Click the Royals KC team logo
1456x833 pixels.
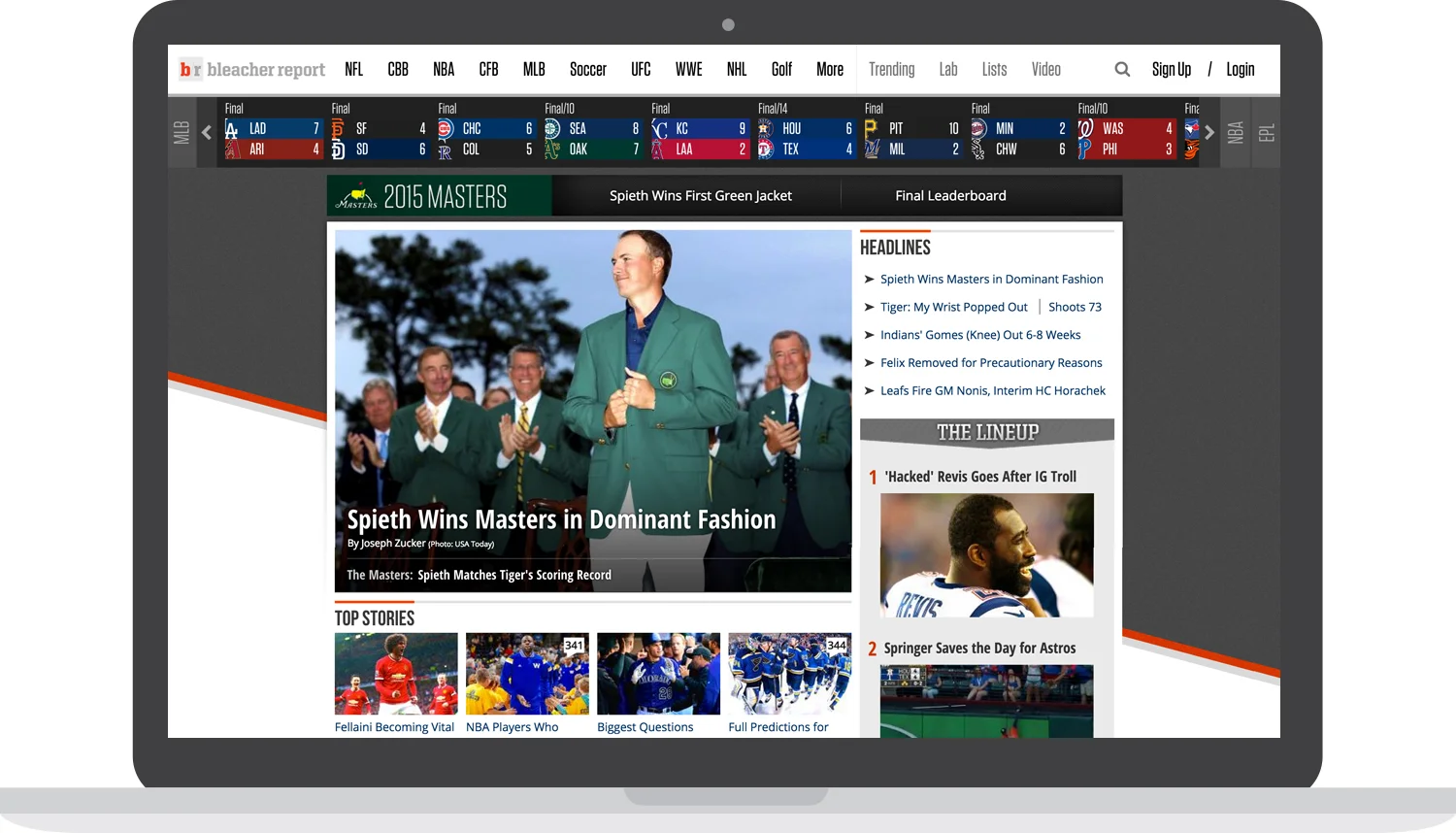(x=659, y=128)
